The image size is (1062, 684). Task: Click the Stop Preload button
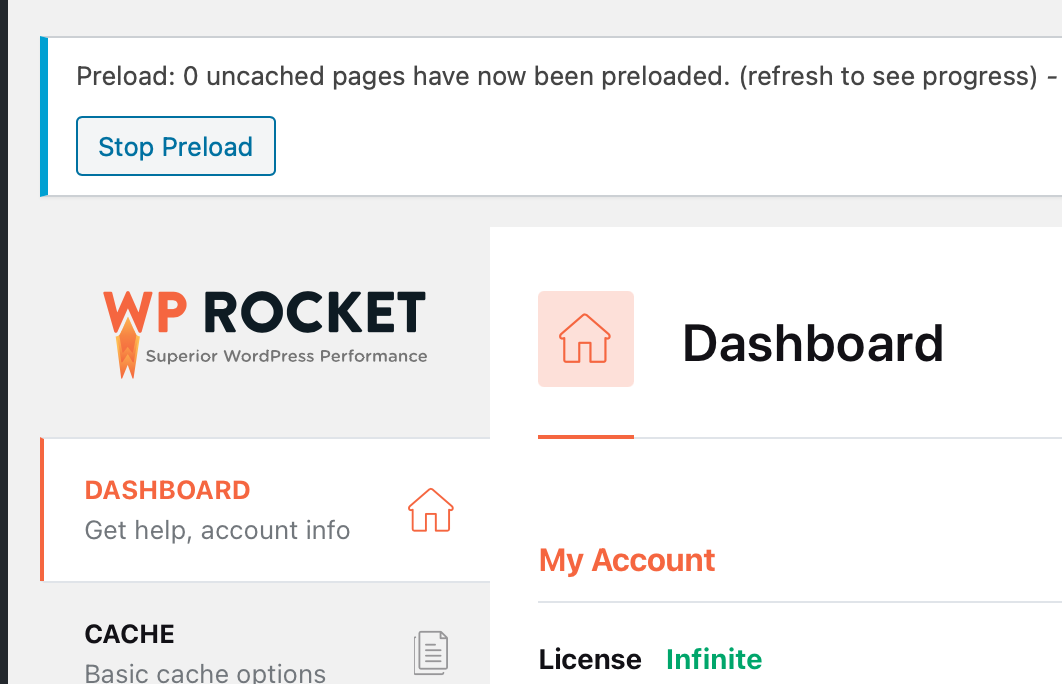(x=175, y=147)
